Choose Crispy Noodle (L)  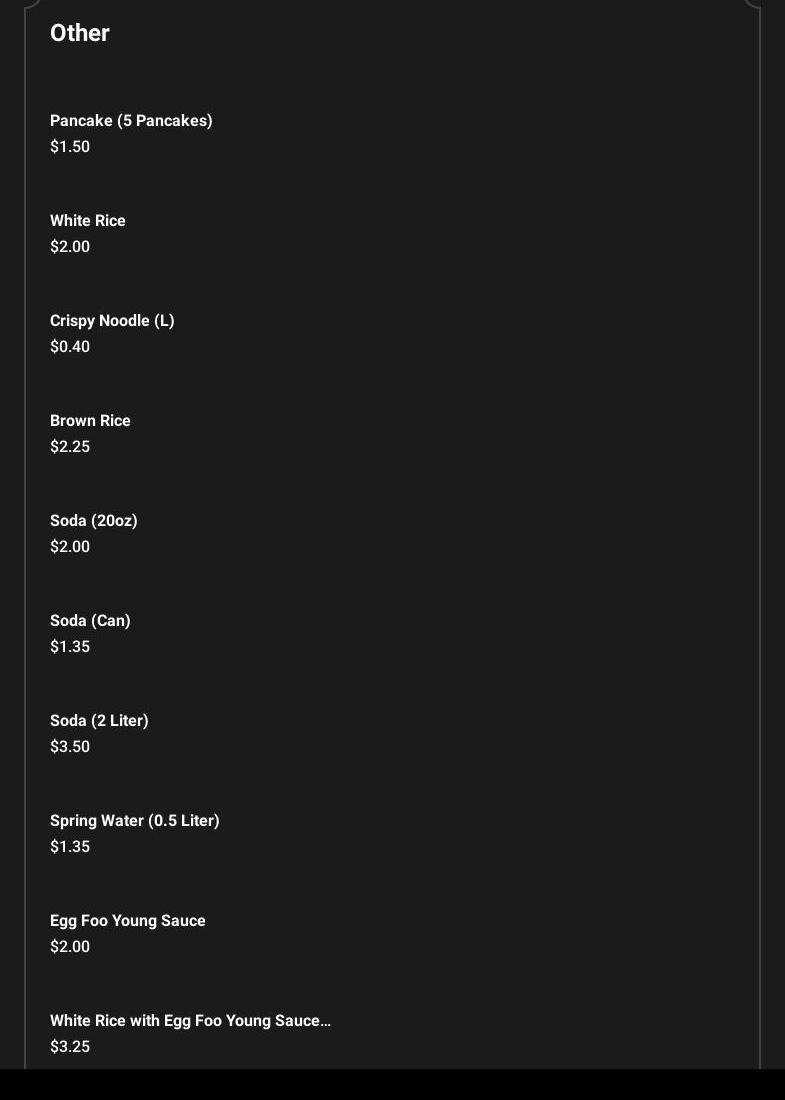coord(112,321)
